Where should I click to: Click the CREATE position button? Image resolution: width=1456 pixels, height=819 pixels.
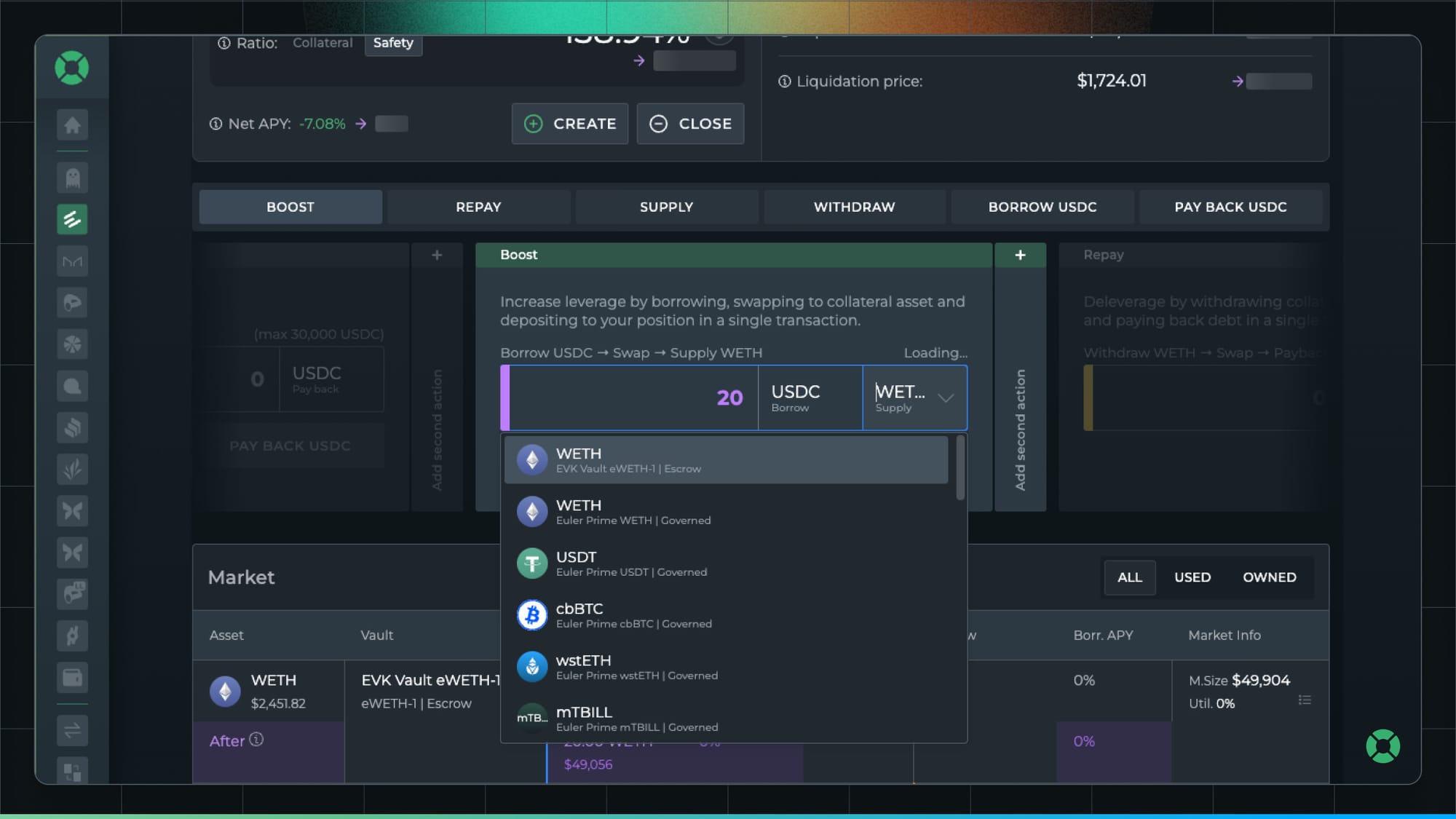click(x=570, y=124)
